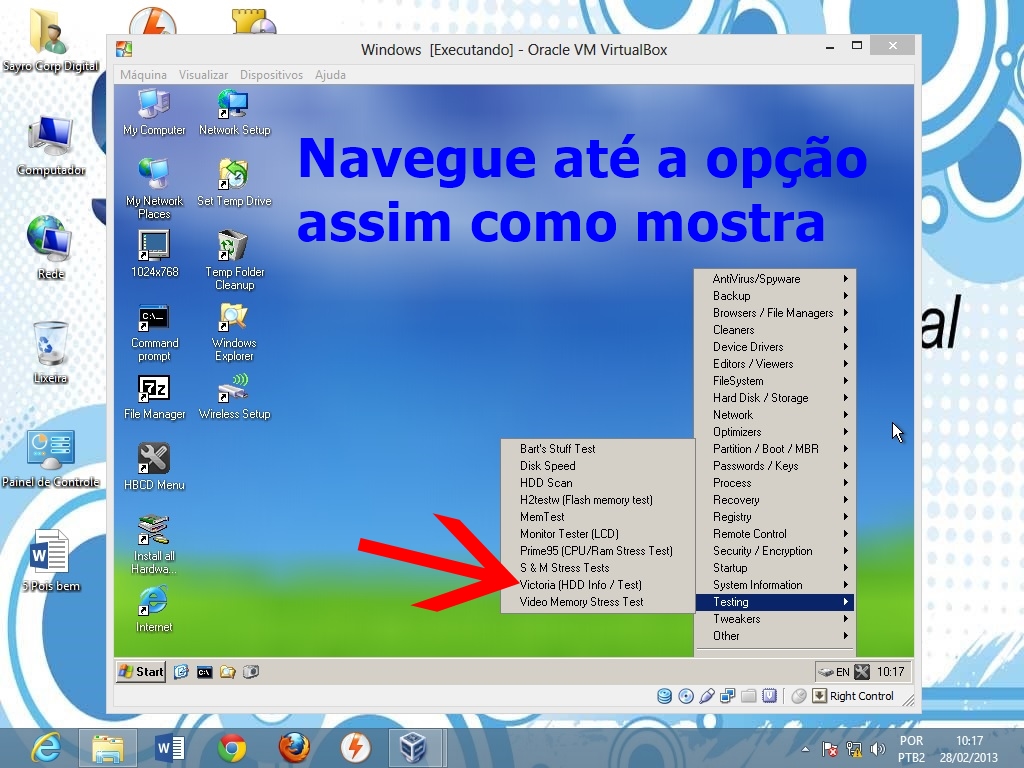Expand Backup submenu
This screenshot has width=1024, height=768.
click(x=775, y=296)
